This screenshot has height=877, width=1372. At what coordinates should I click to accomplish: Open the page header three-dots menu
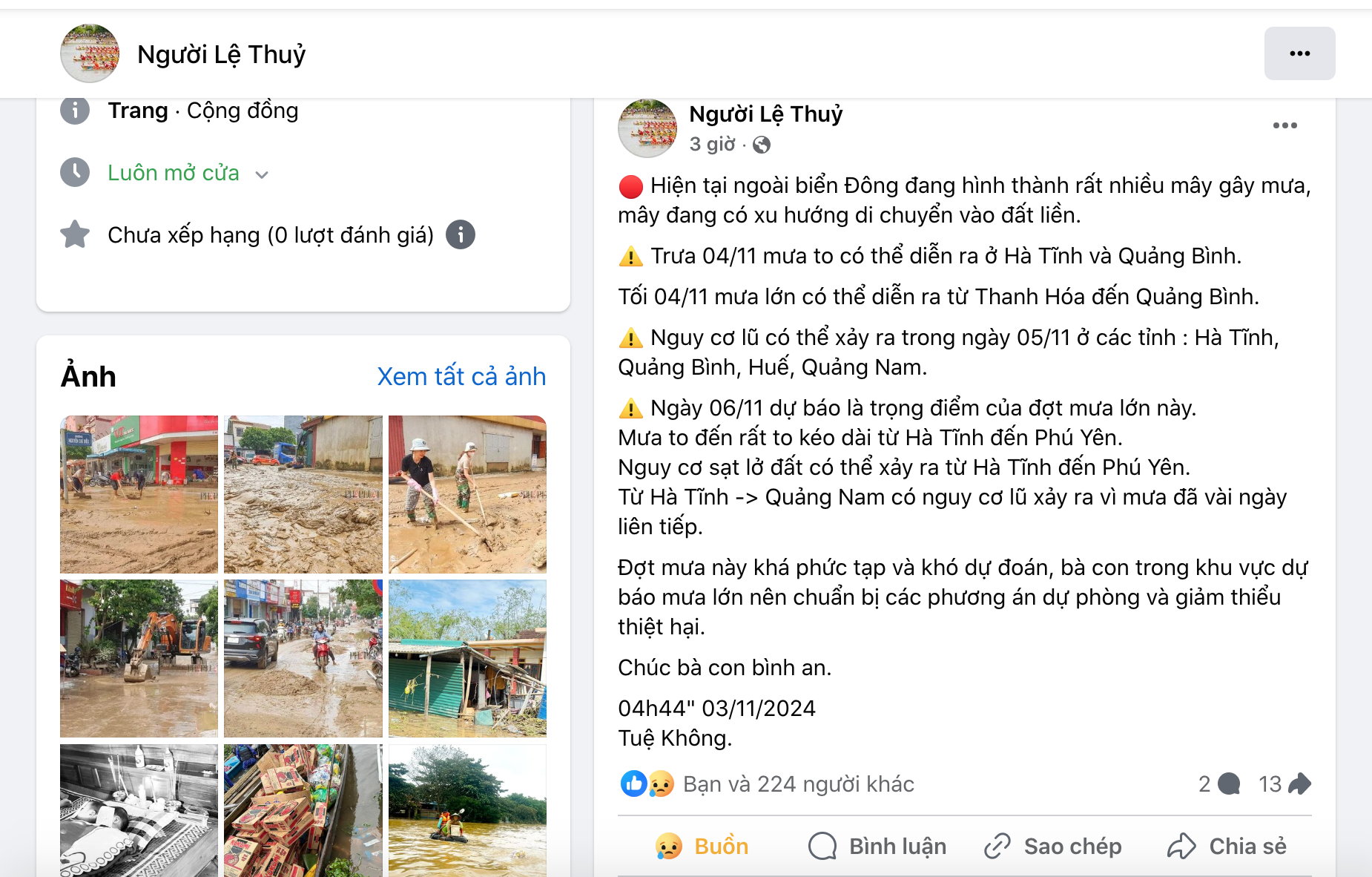coord(1299,53)
